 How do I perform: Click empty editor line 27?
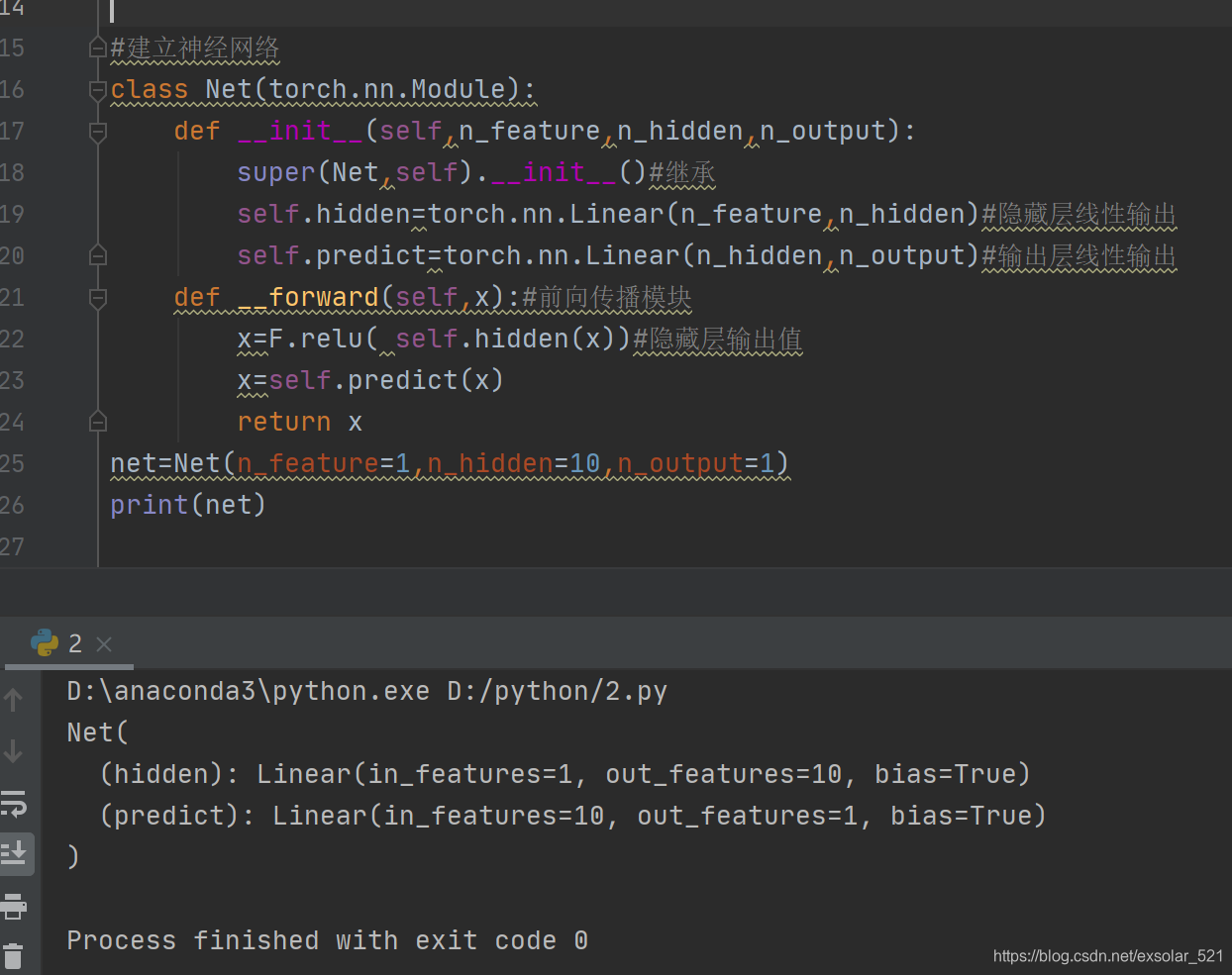click(x=664, y=546)
